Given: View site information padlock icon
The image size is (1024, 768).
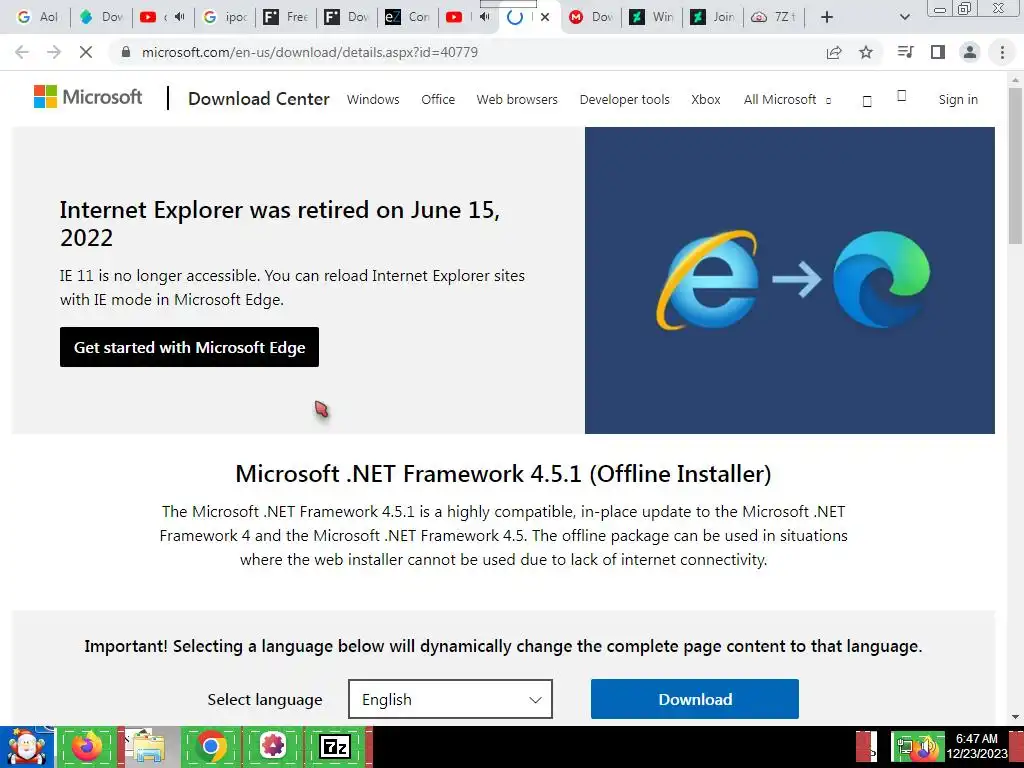Looking at the screenshot, I should (x=126, y=52).
